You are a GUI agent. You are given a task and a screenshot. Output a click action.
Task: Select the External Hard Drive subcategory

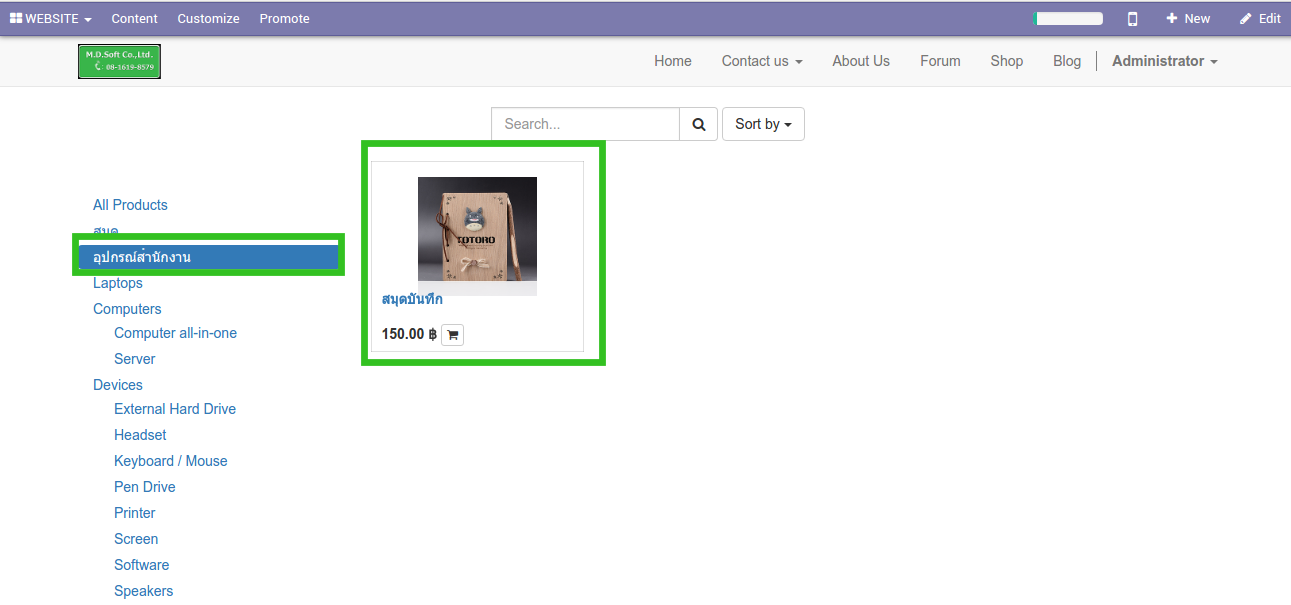pos(175,409)
